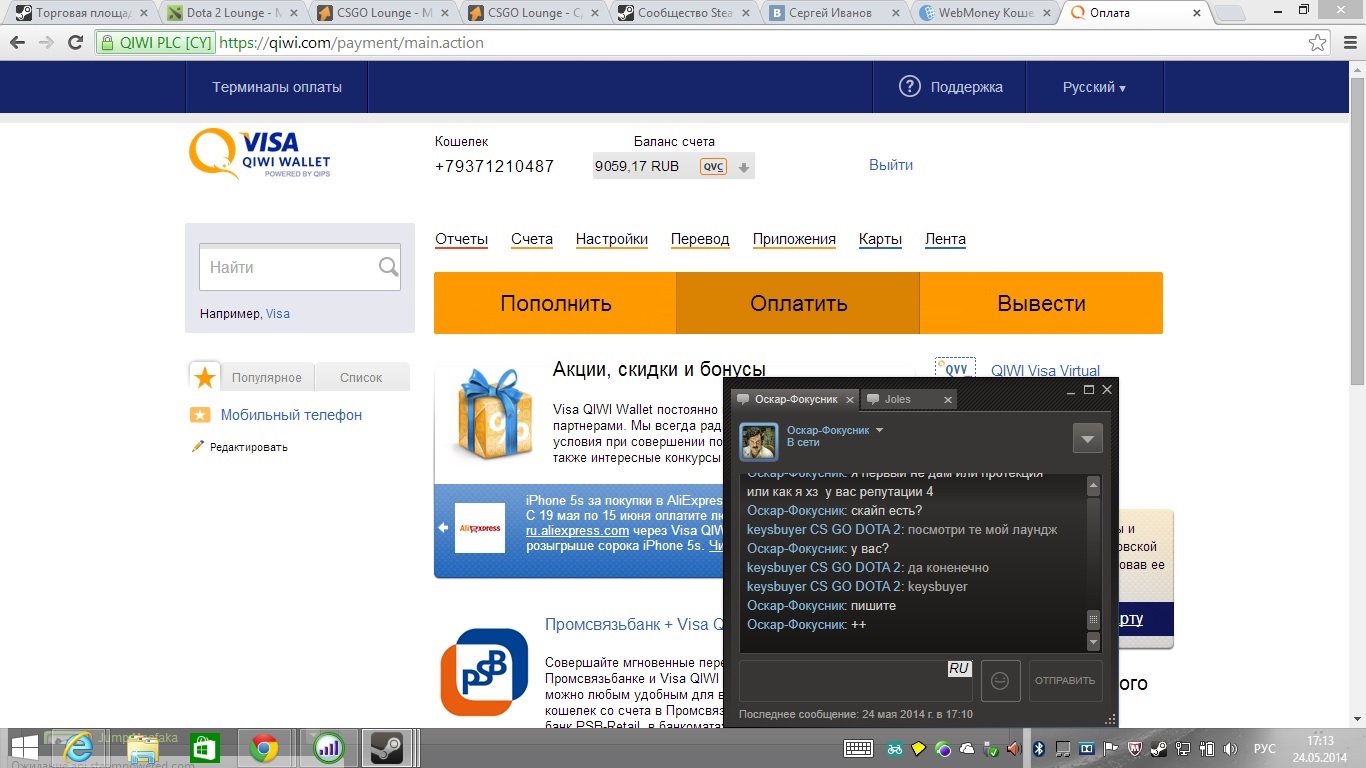
Task: Click the Оскар-Фокусник avatar
Action: 759,441
